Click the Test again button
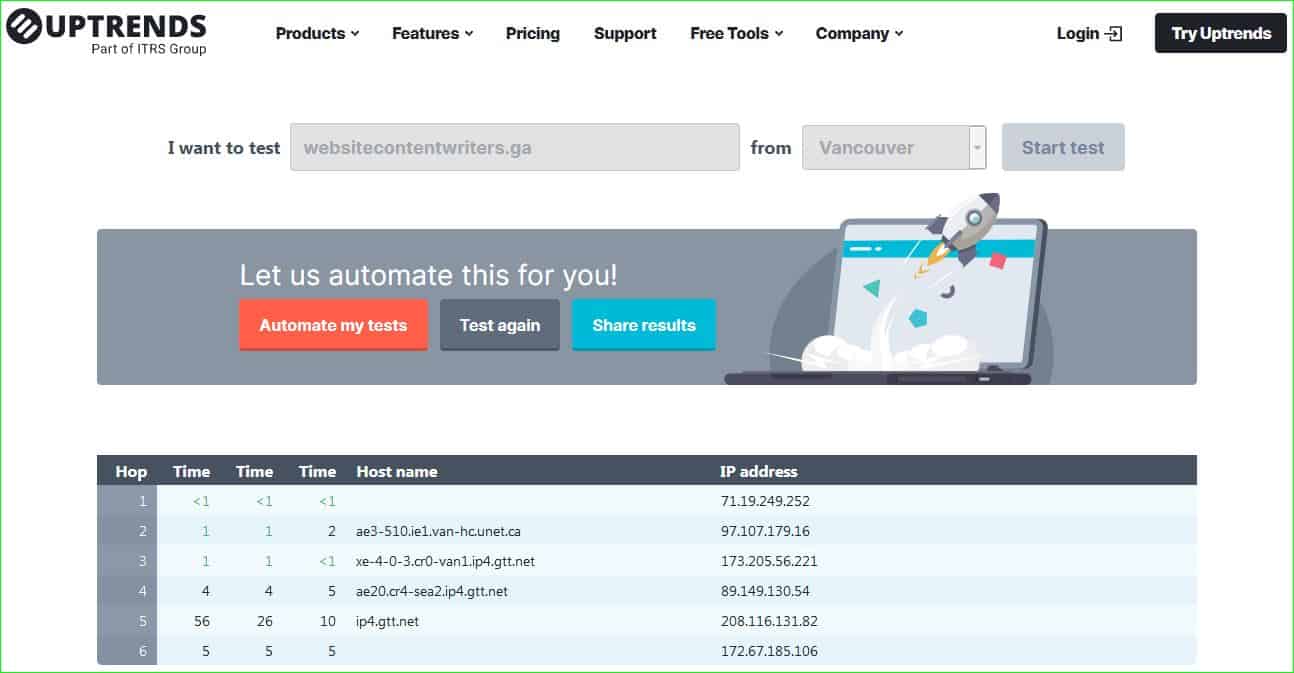This screenshot has height=673, width=1294. (x=500, y=325)
